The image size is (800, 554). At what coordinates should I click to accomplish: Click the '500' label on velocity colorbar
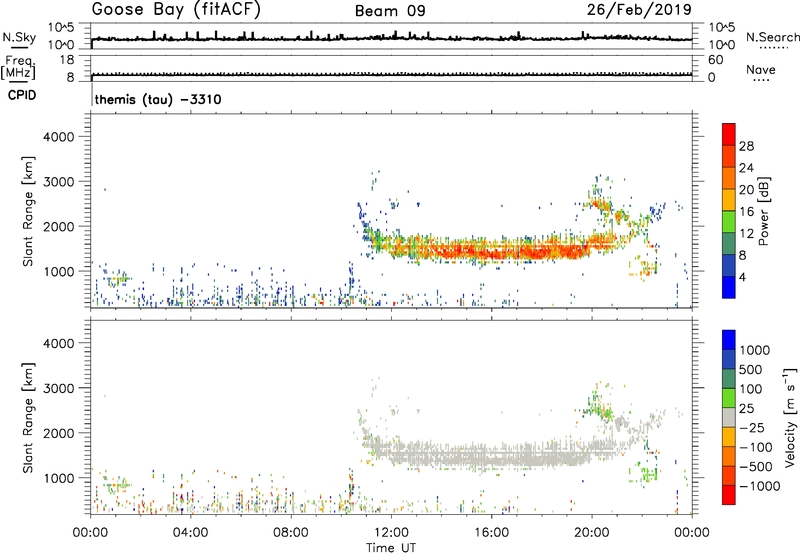[x=751, y=370]
